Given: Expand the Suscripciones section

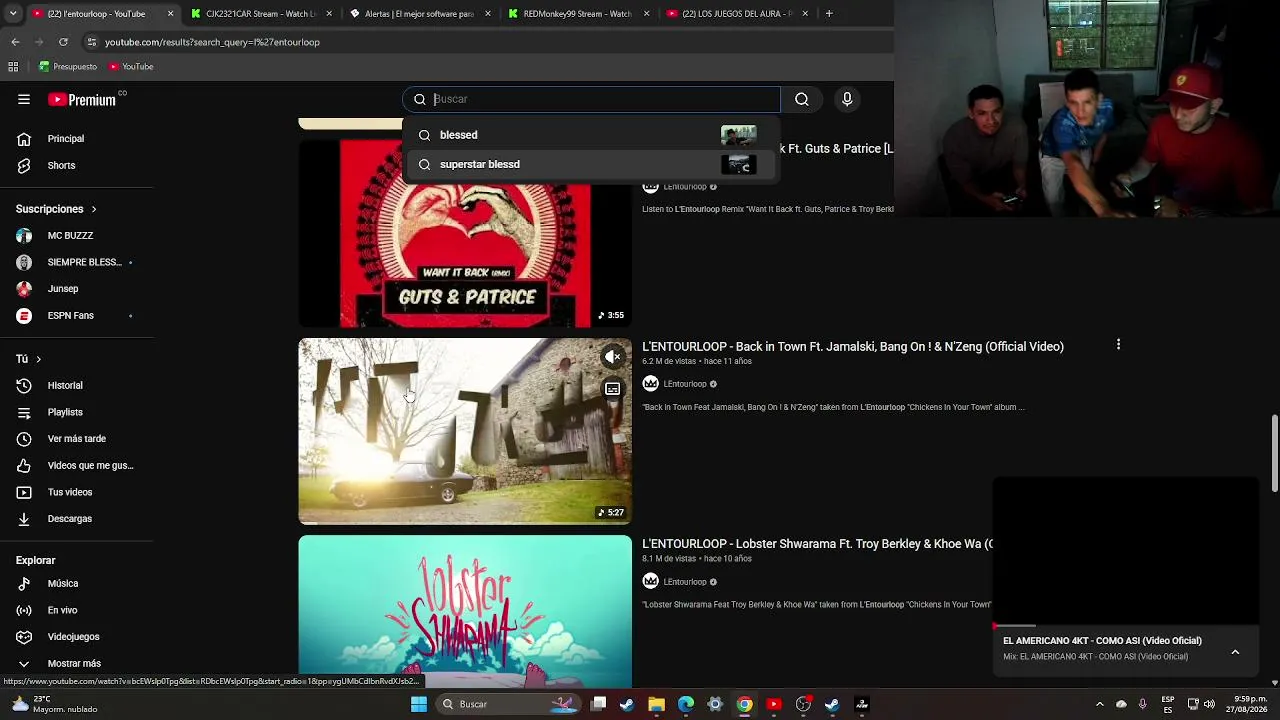Looking at the screenshot, I should [x=56, y=209].
